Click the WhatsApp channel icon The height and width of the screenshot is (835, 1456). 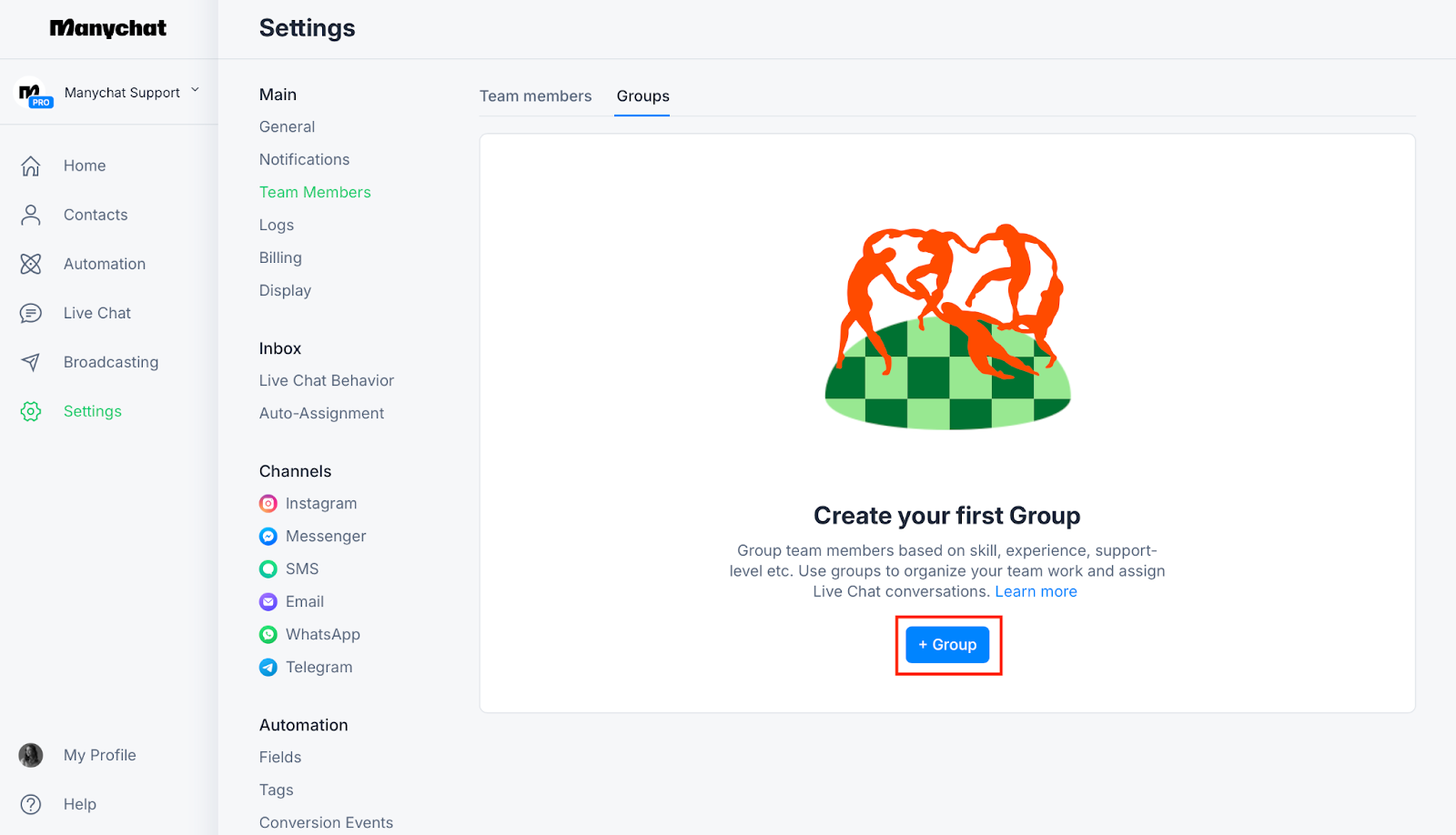[268, 635]
